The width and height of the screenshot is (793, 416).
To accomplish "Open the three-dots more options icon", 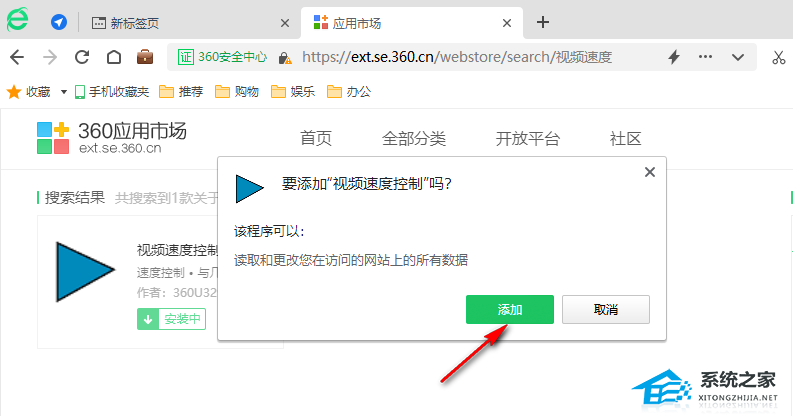I will (x=705, y=57).
